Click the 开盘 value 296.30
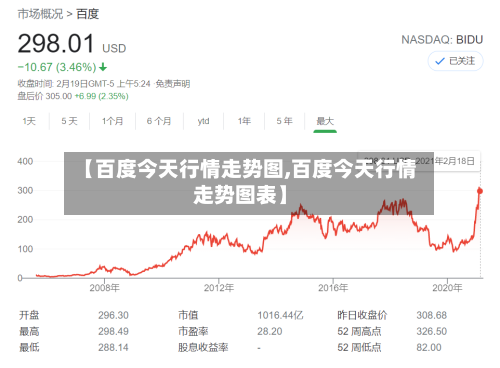The image size is (500, 368). click(x=113, y=315)
